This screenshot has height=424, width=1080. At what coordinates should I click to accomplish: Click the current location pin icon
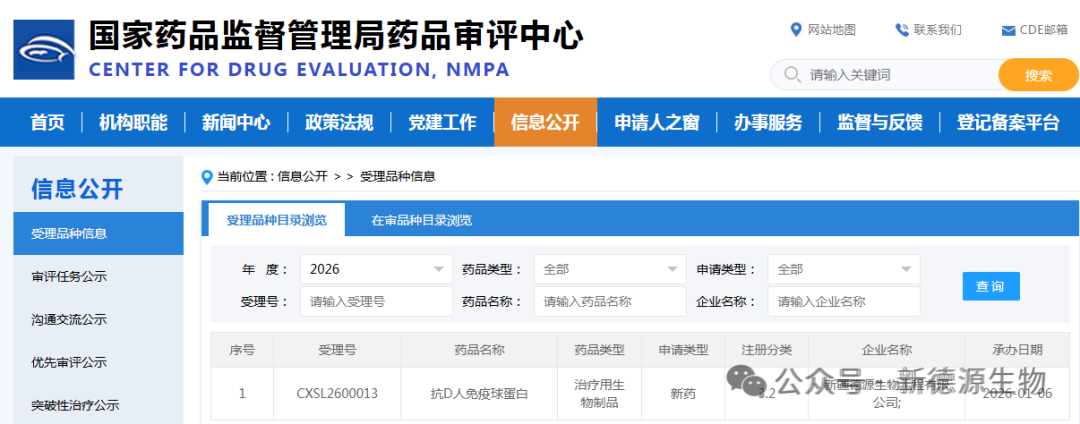[207, 177]
